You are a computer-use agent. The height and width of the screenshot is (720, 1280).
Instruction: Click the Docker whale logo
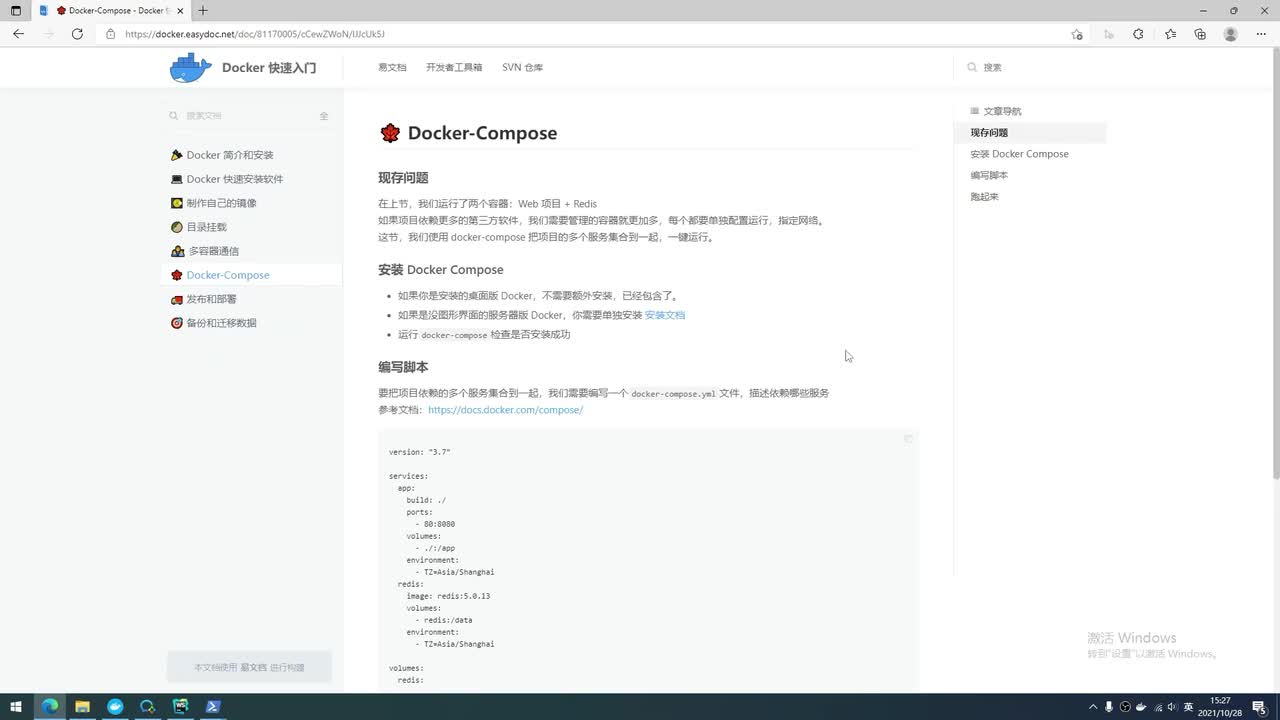(x=191, y=67)
